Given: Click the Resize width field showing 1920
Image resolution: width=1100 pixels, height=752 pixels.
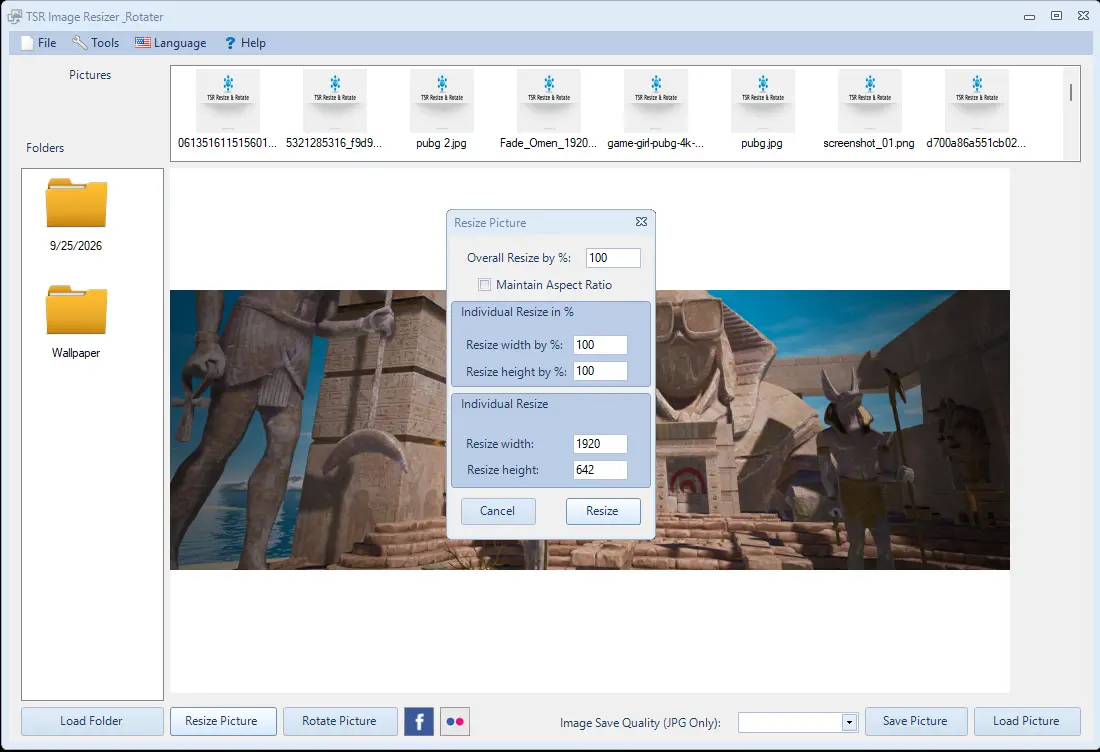Looking at the screenshot, I should point(600,443).
